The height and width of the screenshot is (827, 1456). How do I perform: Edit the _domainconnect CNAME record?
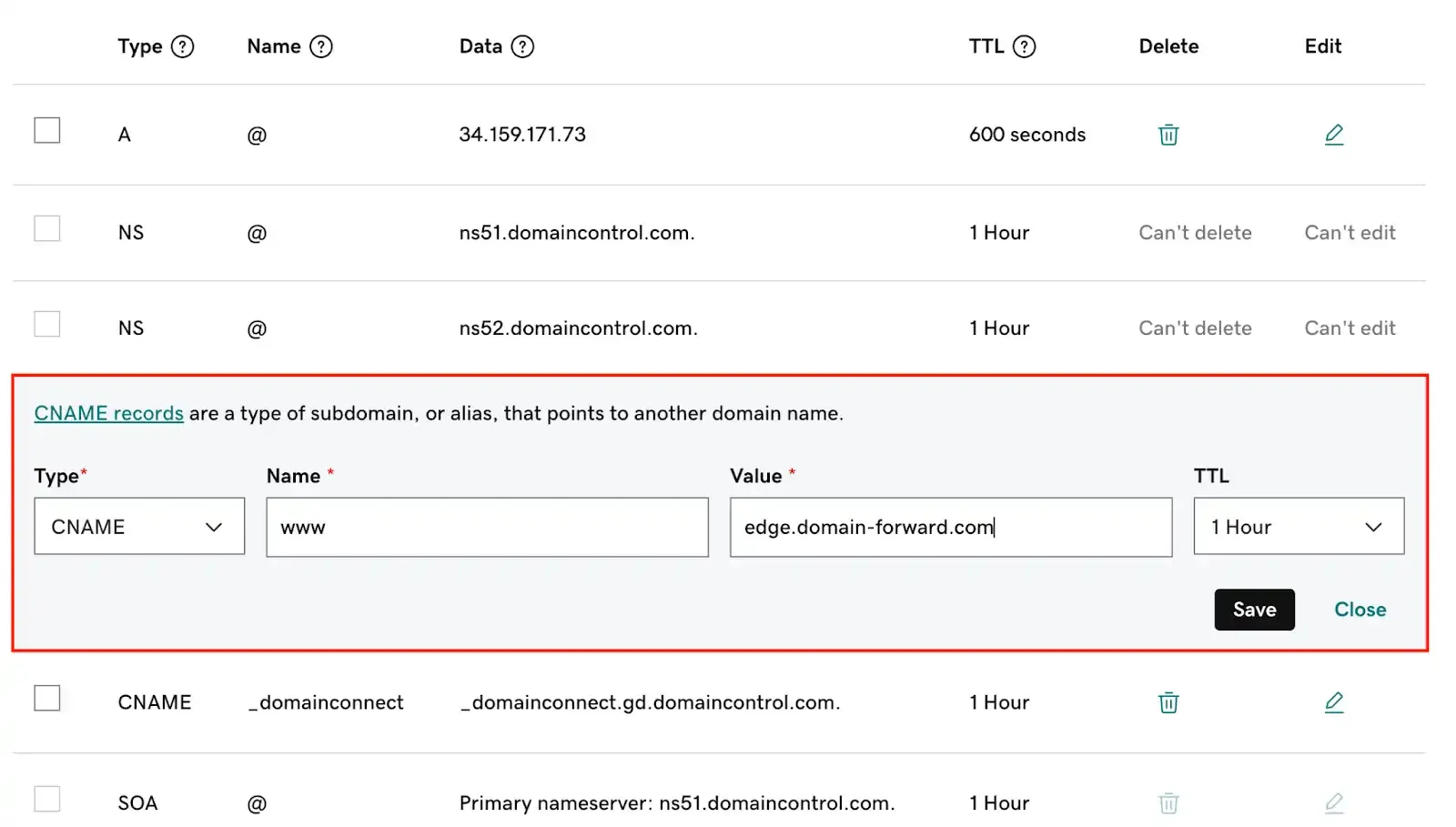(x=1334, y=701)
